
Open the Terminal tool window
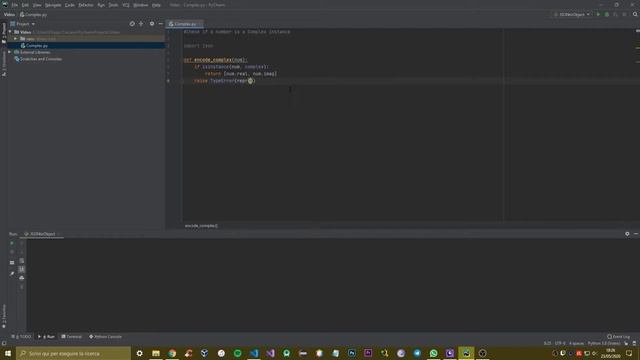(71, 337)
